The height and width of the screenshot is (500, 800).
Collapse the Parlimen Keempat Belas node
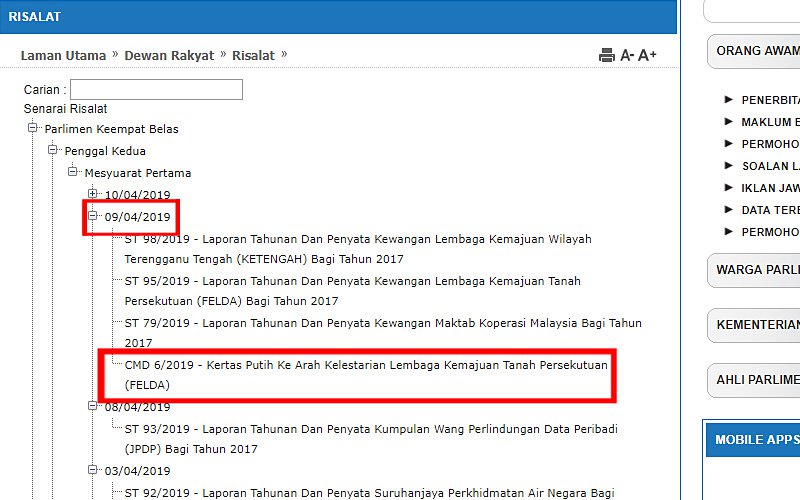[x=33, y=129]
